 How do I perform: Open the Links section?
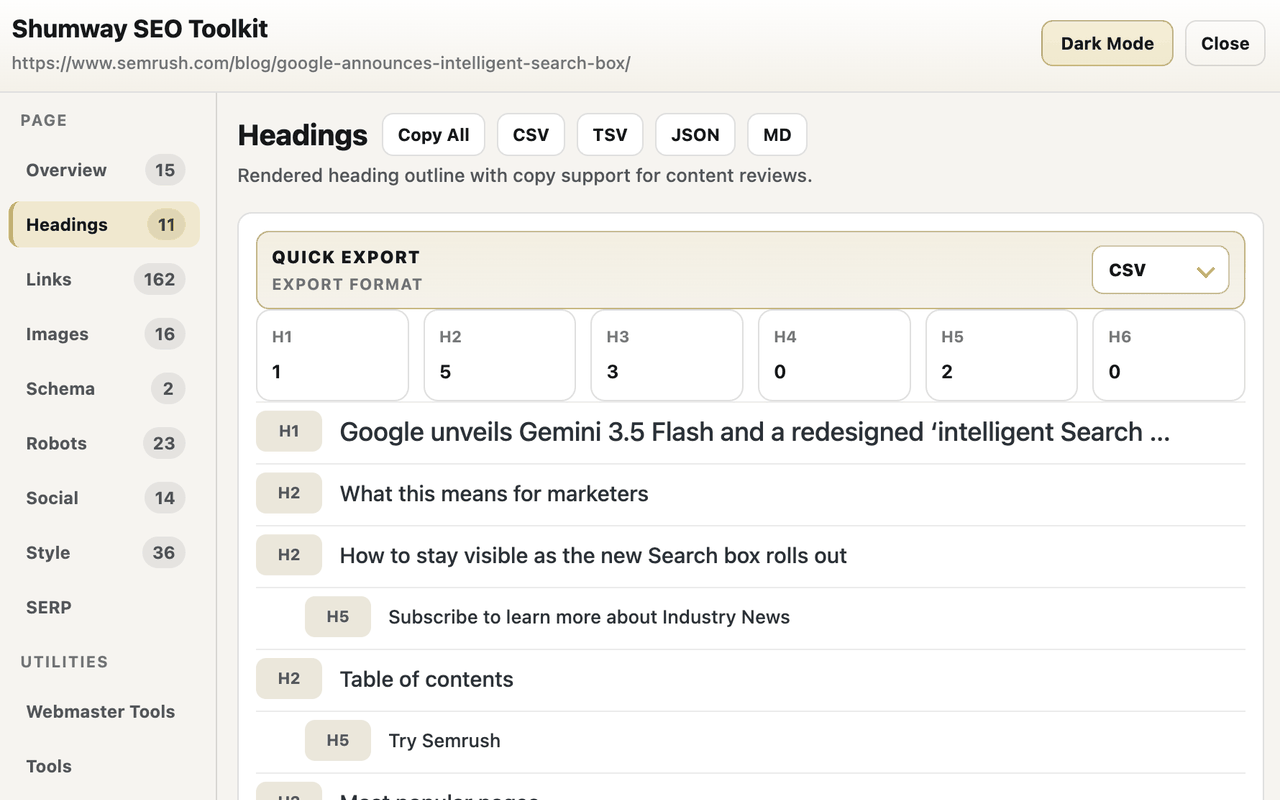[x=104, y=279]
